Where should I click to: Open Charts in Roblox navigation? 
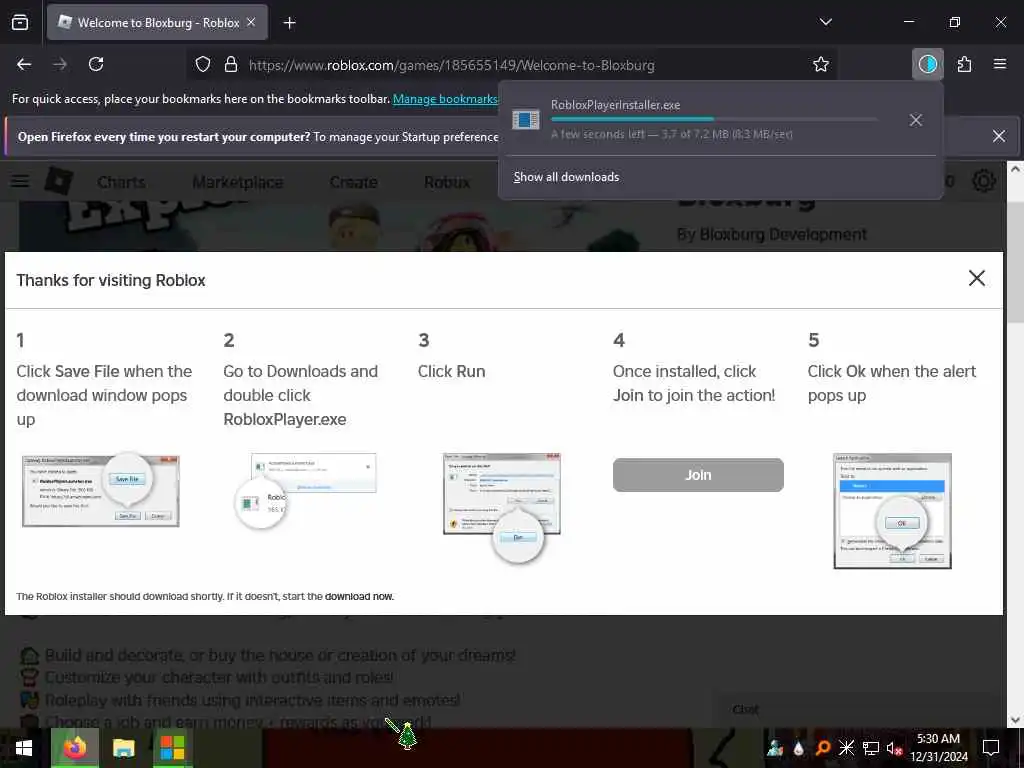point(121,182)
